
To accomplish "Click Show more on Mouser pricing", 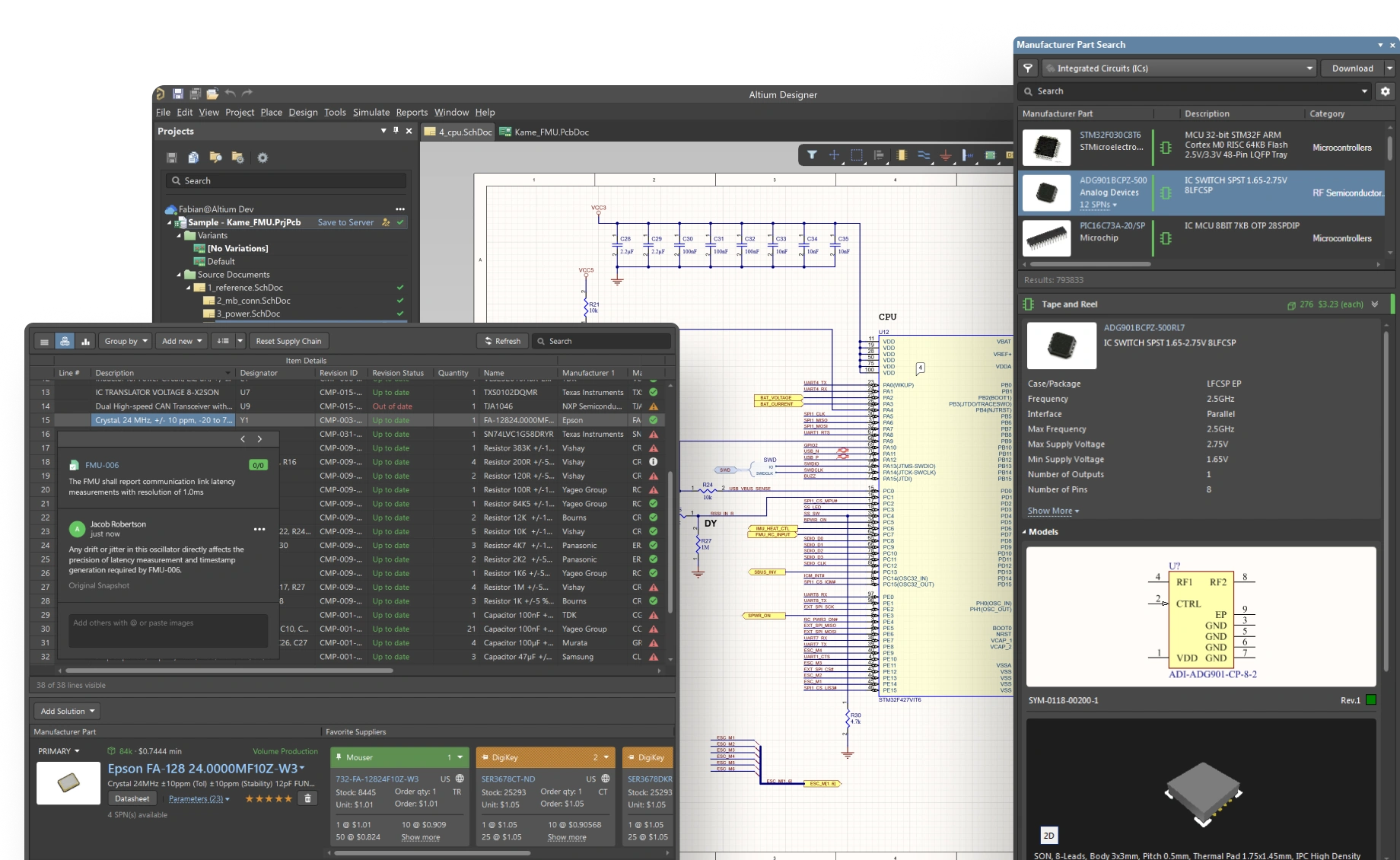I will click(421, 837).
